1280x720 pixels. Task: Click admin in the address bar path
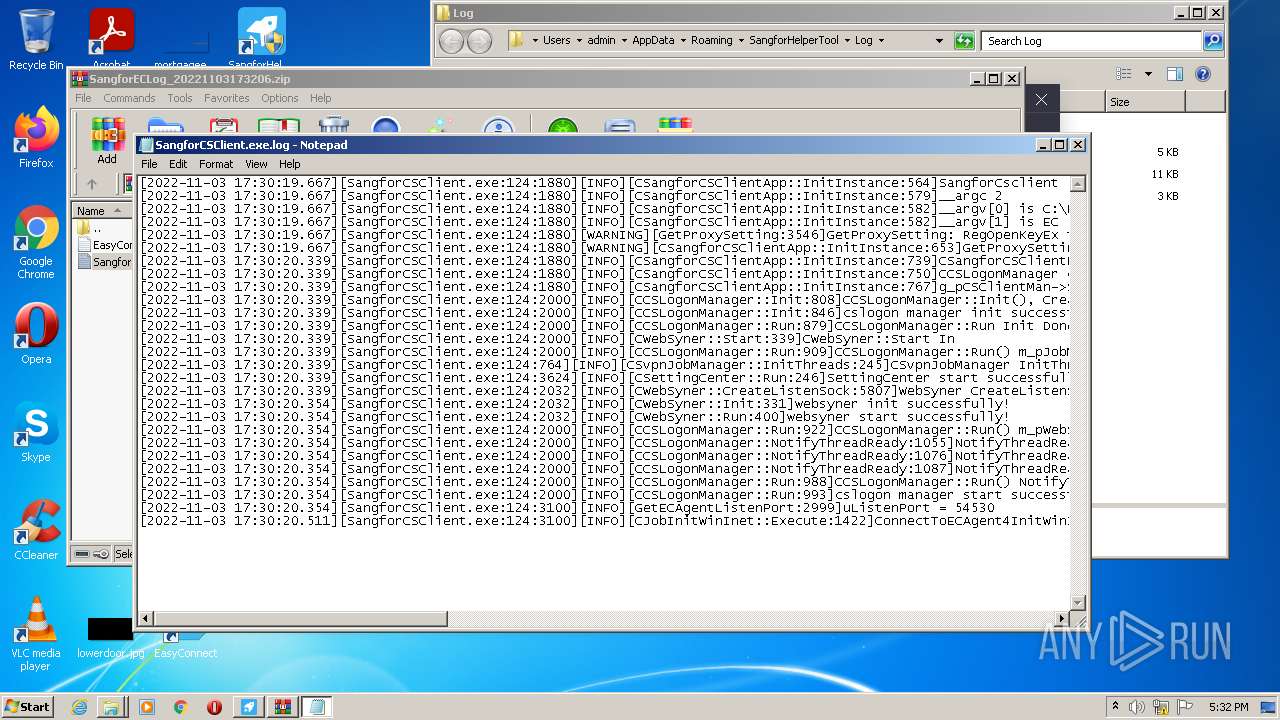coord(601,41)
